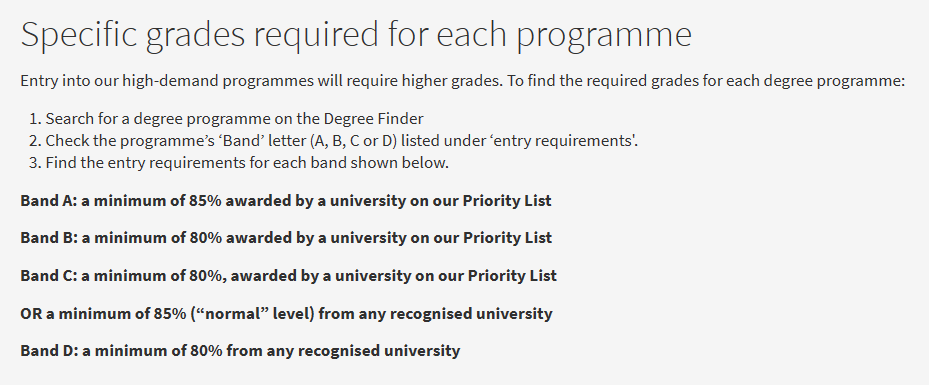Image resolution: width=929 pixels, height=385 pixels.
Task: Click 'Priority List' in the Band C line
Action: coord(512,276)
